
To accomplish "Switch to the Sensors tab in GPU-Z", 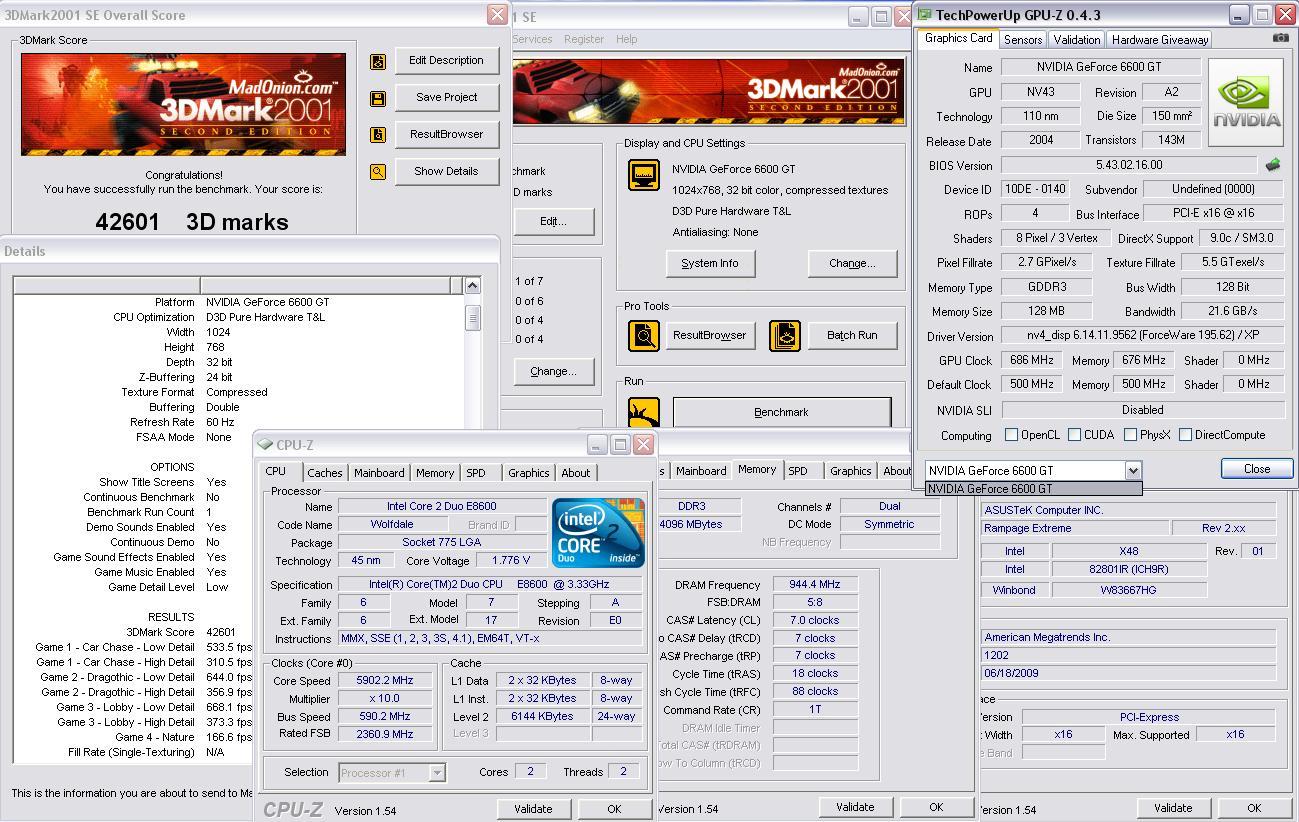I will click(x=1023, y=40).
